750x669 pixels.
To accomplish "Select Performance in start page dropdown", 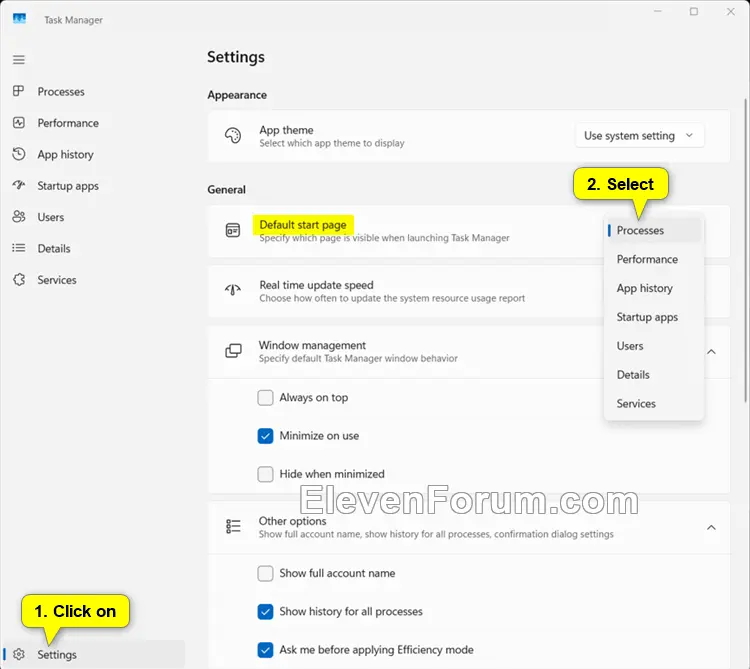I will pos(654,259).
